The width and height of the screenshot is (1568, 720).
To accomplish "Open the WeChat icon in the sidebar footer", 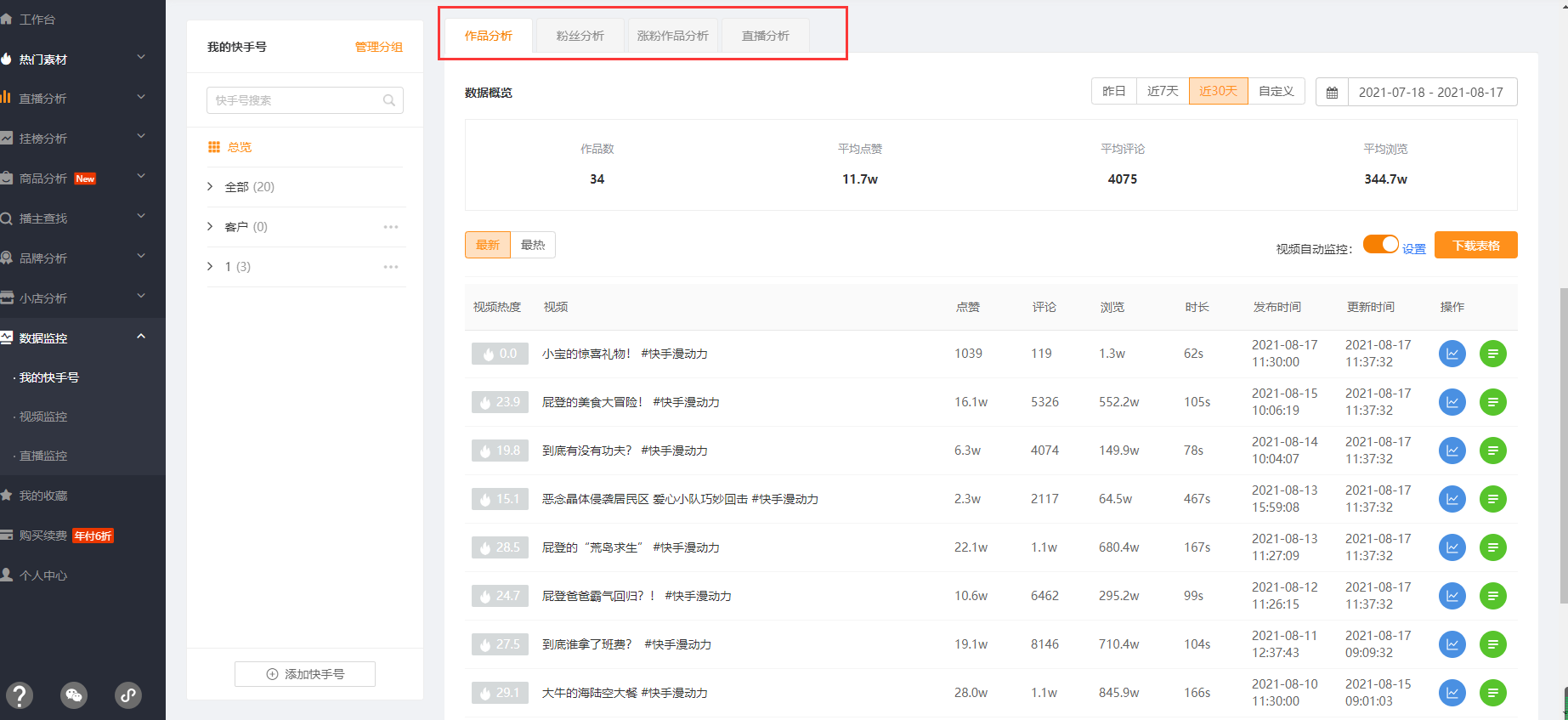I will click(x=74, y=695).
